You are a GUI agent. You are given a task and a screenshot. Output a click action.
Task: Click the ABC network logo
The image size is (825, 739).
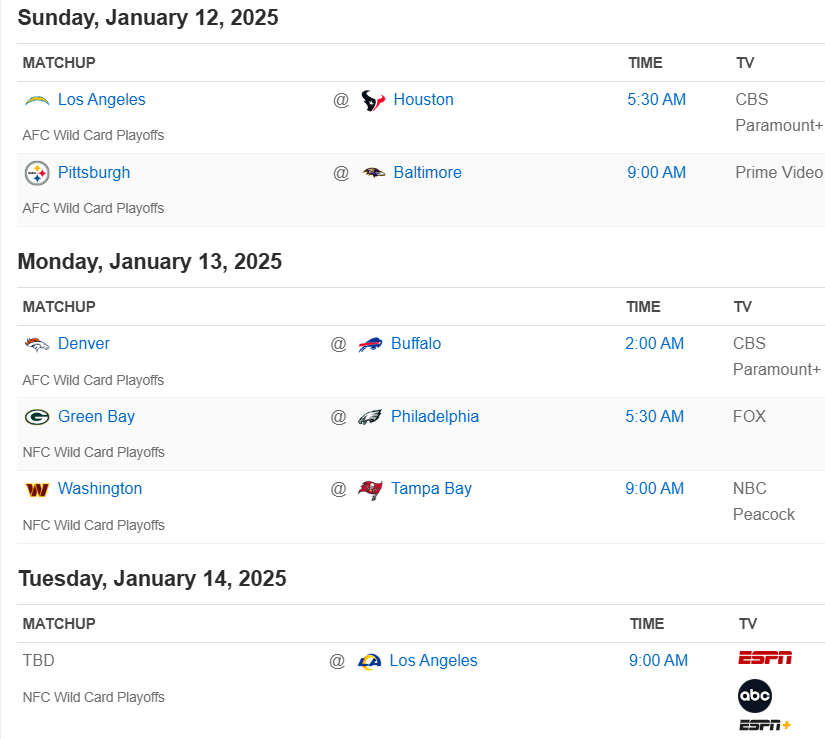[755, 695]
